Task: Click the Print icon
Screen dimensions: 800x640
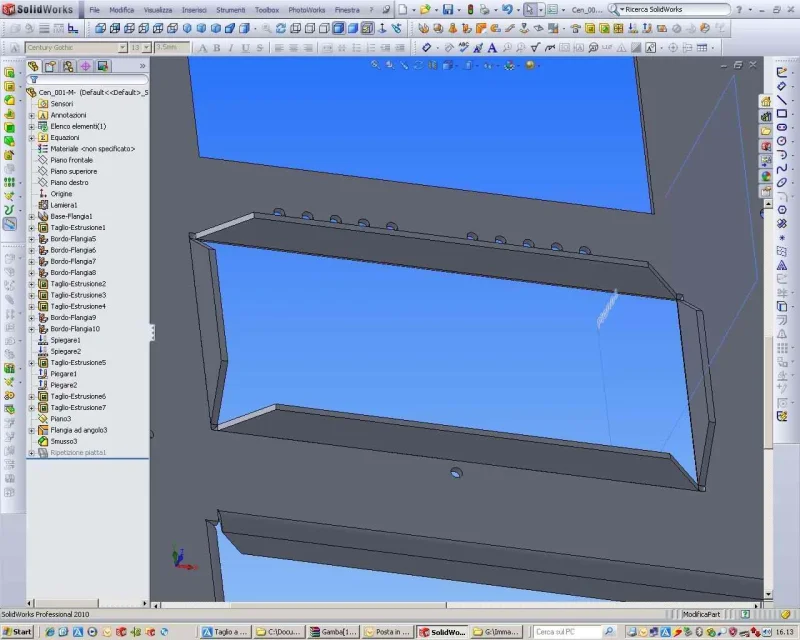Action: [484, 10]
